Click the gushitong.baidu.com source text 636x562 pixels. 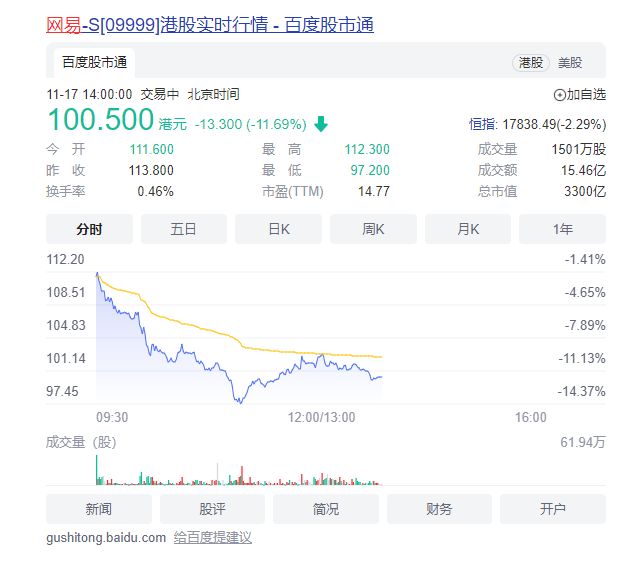[106, 538]
